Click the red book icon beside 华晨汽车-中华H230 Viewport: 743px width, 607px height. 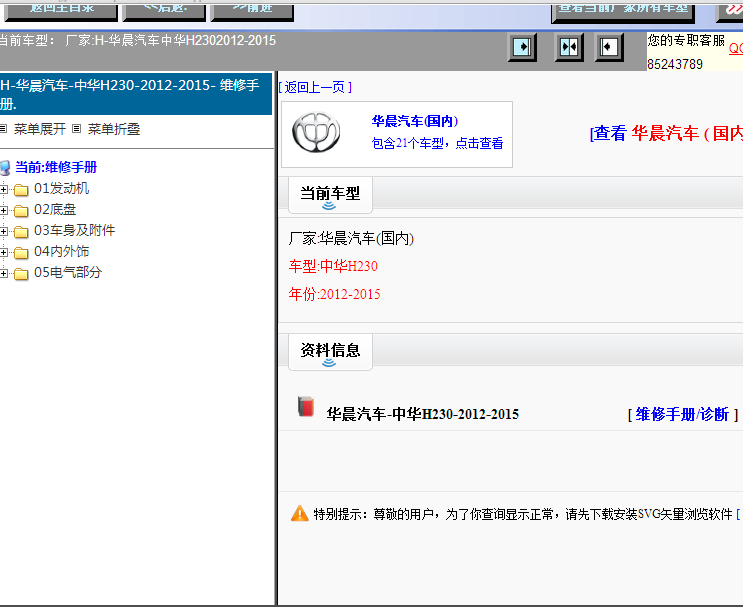coord(306,407)
